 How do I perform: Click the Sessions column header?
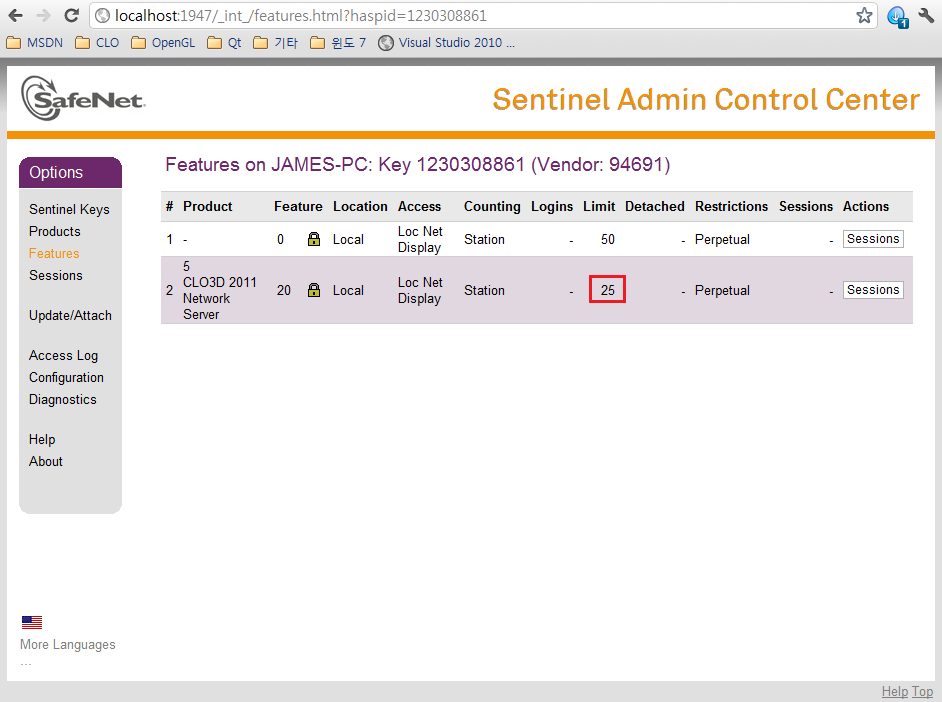pos(806,207)
